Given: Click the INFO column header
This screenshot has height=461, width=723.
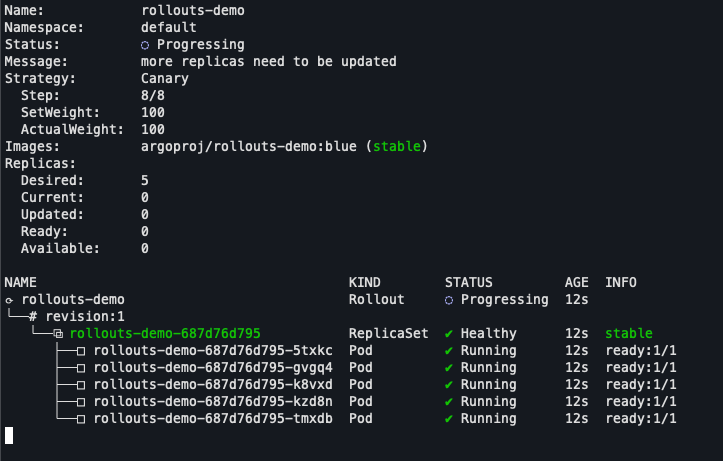Looking at the screenshot, I should pyautogui.click(x=621, y=283).
